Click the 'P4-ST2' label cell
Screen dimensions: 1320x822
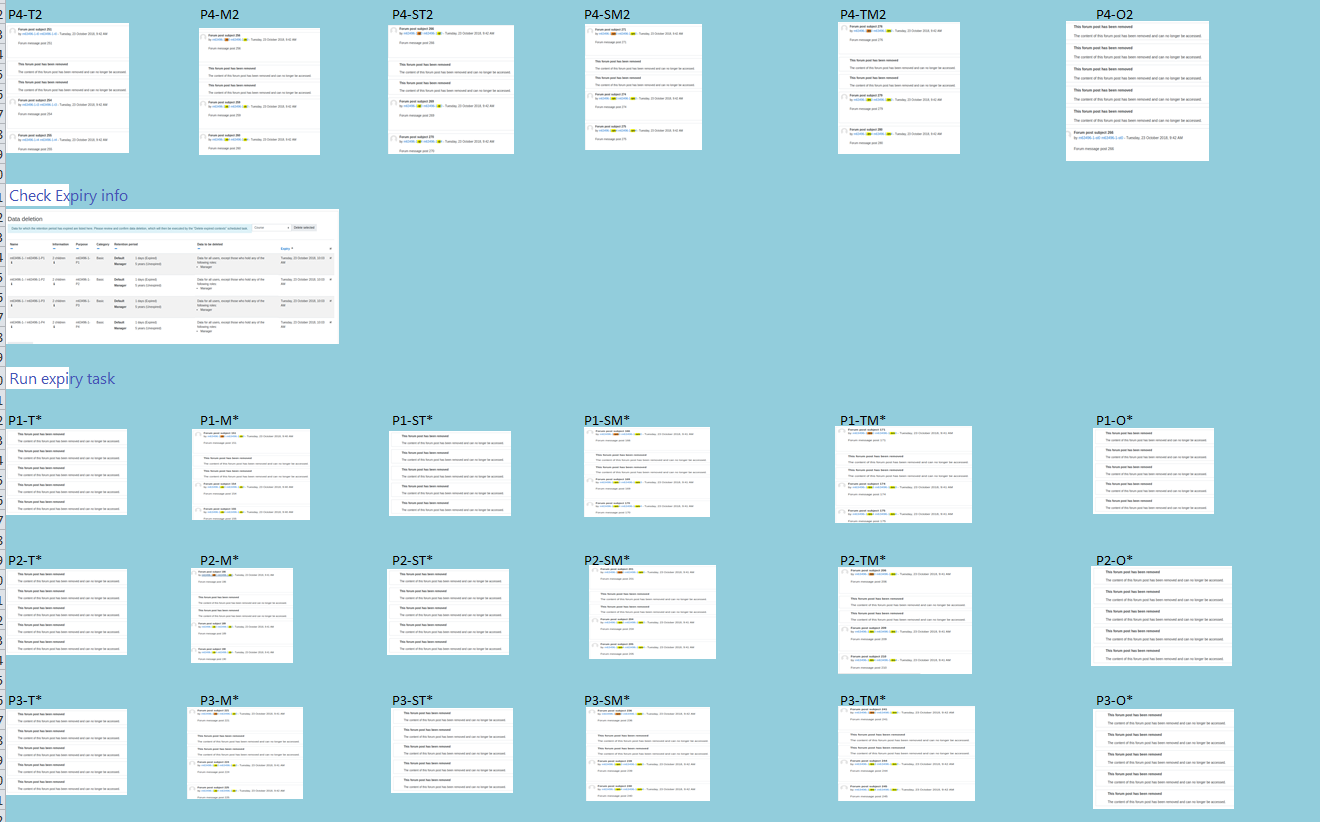tap(412, 14)
